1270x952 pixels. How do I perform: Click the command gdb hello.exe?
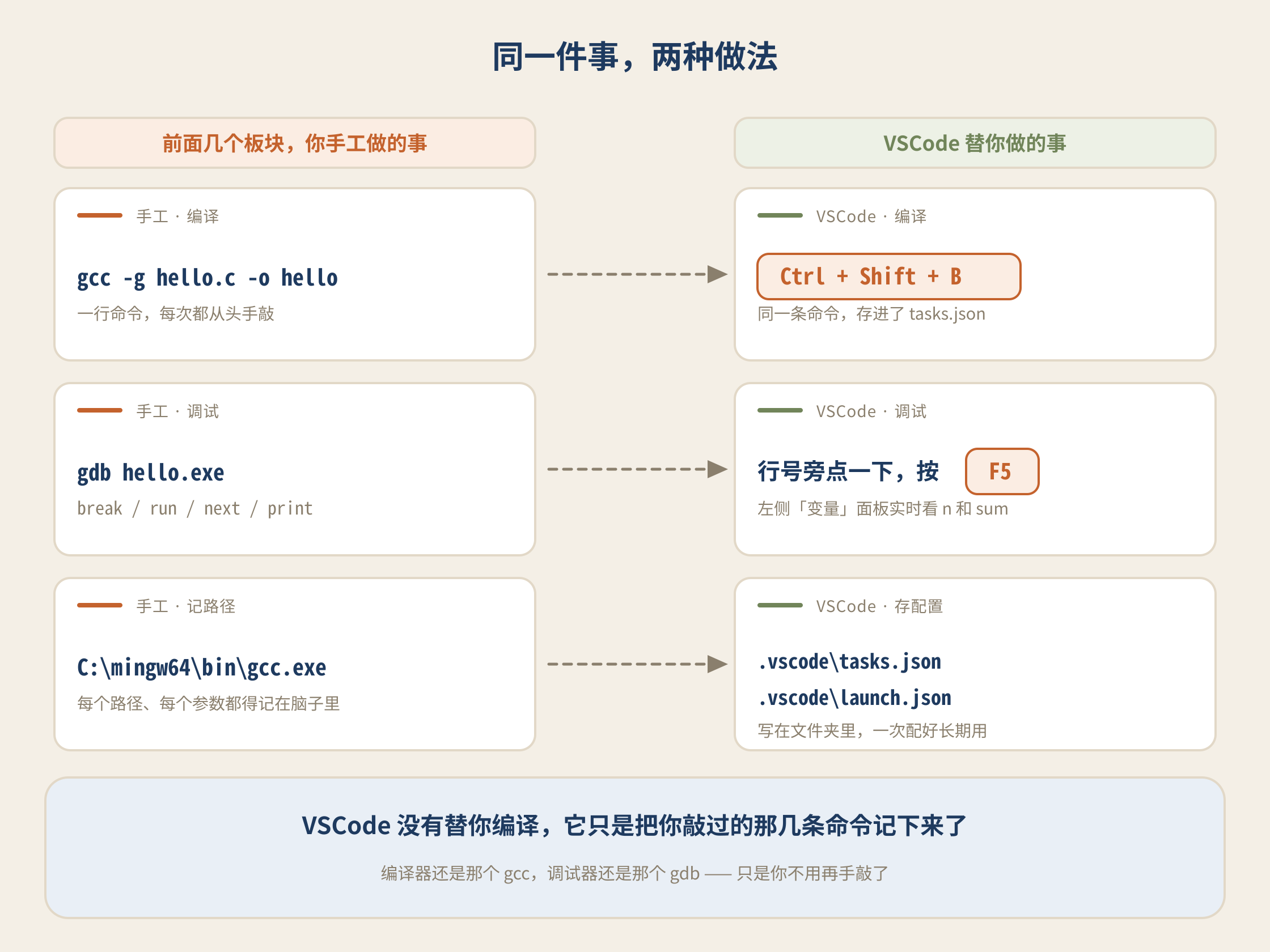[150, 473]
